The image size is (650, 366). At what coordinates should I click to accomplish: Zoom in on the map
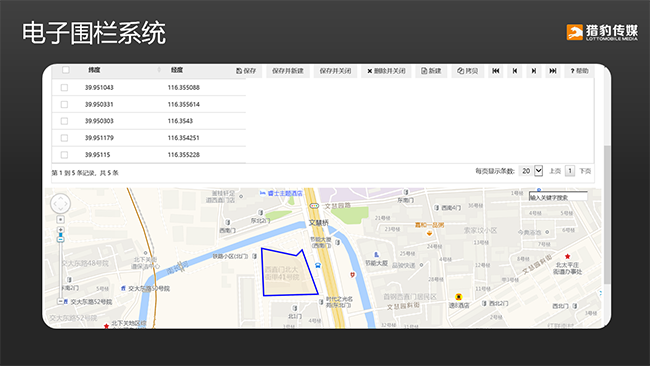(x=61, y=230)
